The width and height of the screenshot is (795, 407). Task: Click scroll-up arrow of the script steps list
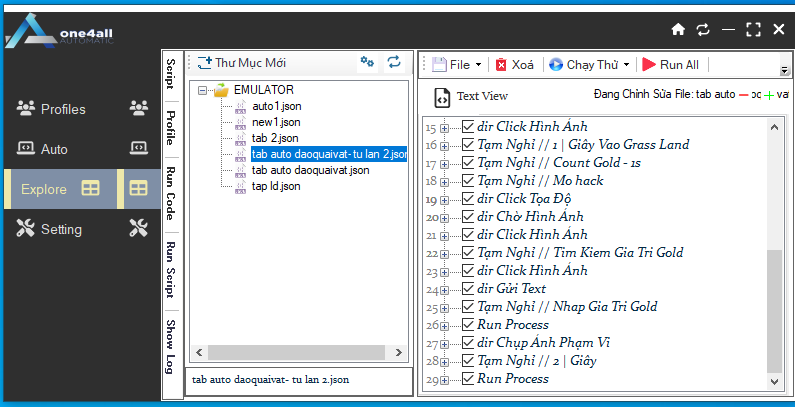(774, 127)
